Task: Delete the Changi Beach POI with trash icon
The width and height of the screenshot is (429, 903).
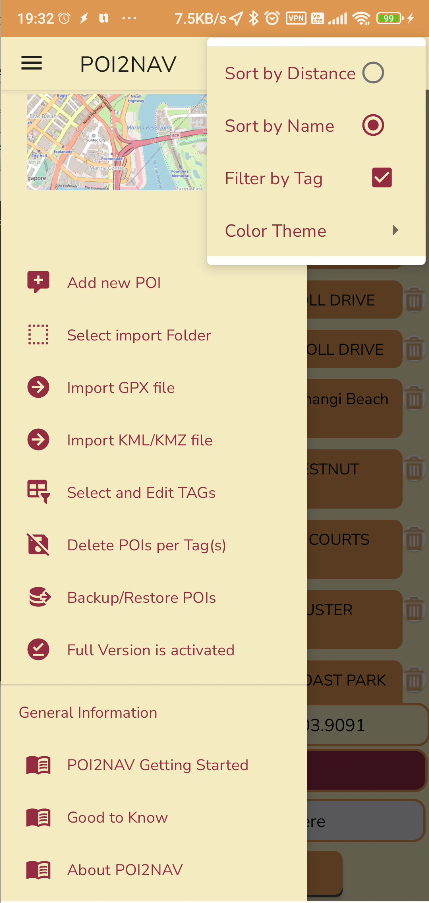Action: click(x=413, y=399)
